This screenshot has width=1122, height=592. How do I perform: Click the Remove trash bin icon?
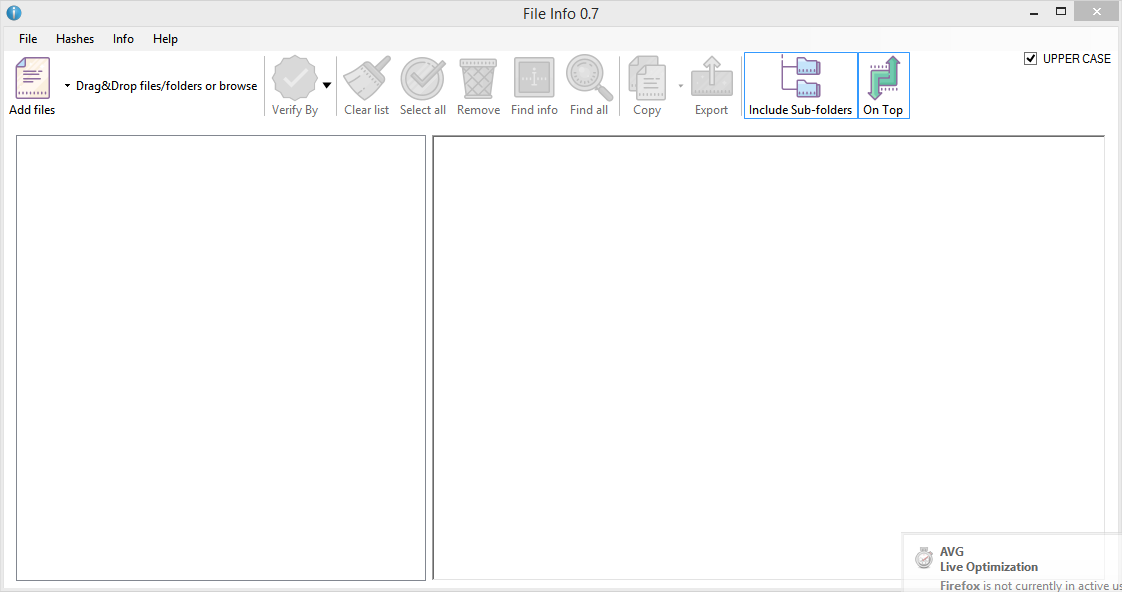tap(478, 78)
